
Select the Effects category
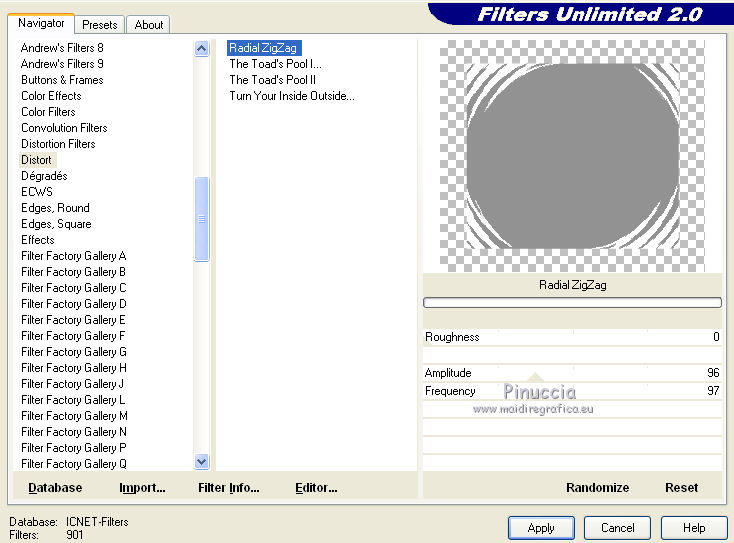click(38, 239)
